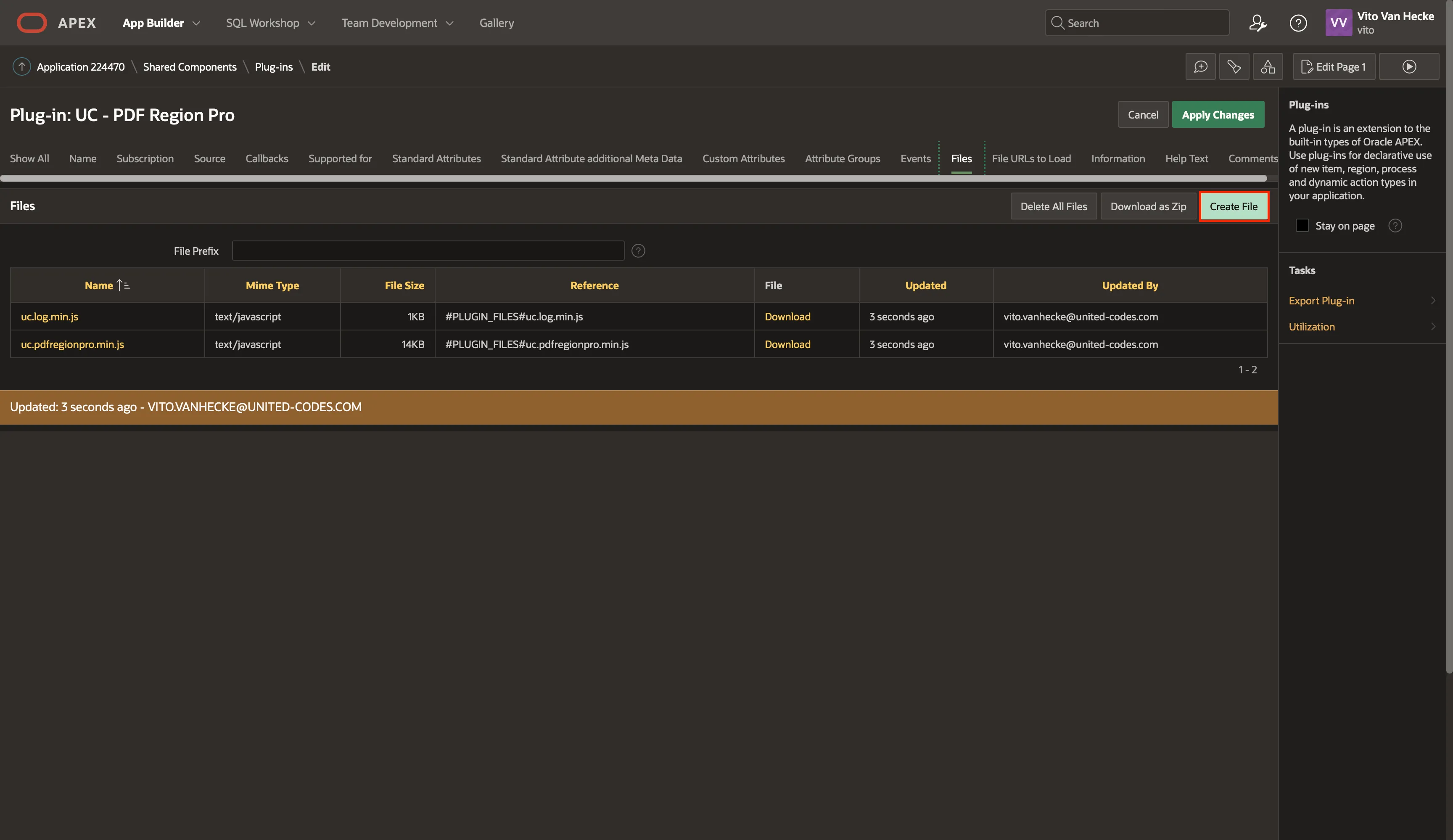Open the administration user-wrench icon

1258,23
